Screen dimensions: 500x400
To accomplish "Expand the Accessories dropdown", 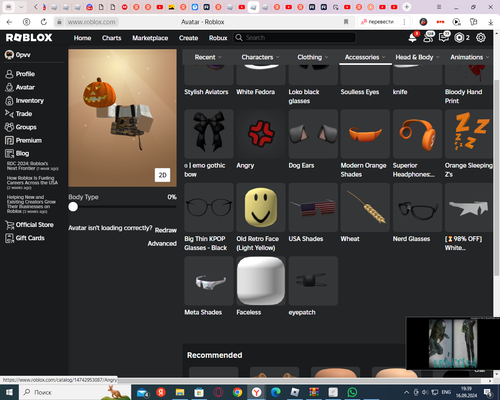I will click(x=365, y=57).
